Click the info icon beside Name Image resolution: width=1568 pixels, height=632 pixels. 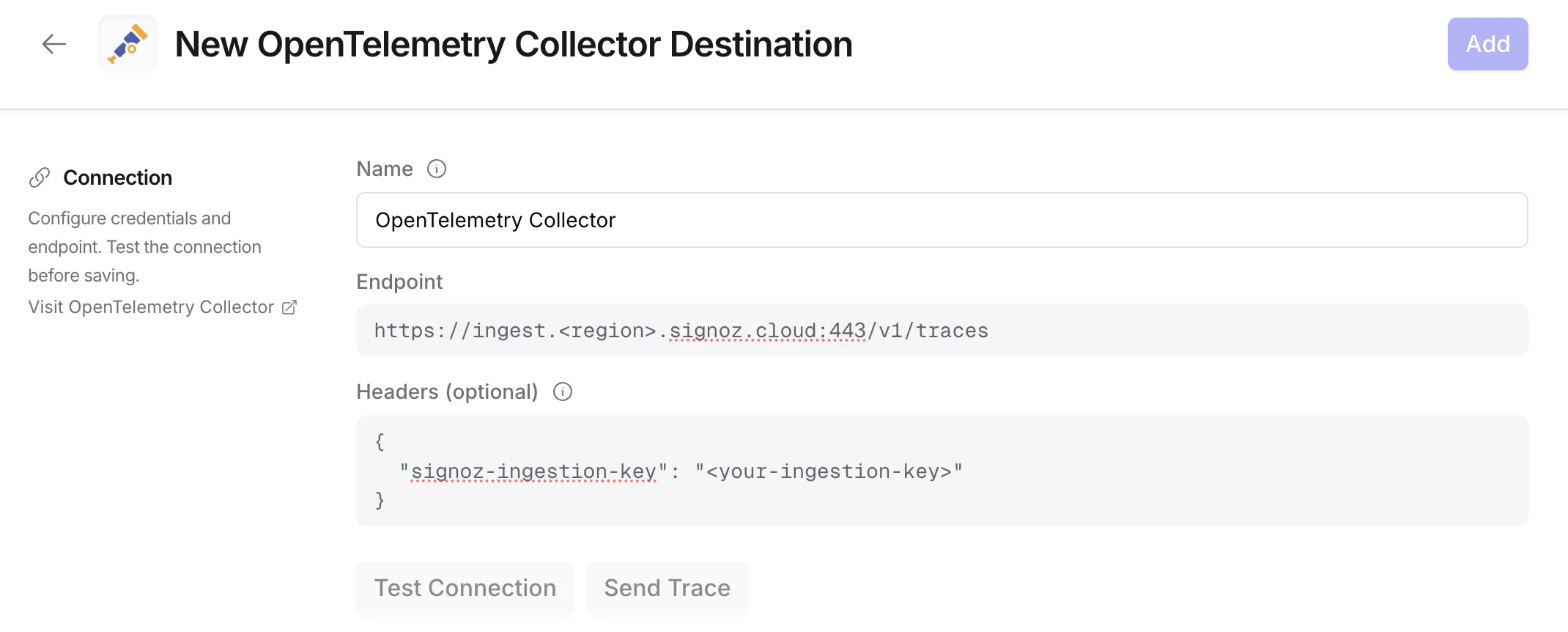click(437, 169)
